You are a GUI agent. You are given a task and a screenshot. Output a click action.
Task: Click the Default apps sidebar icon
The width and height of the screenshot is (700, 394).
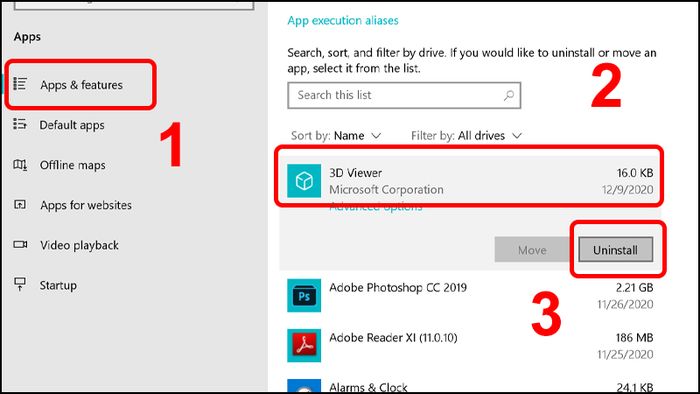[20, 124]
